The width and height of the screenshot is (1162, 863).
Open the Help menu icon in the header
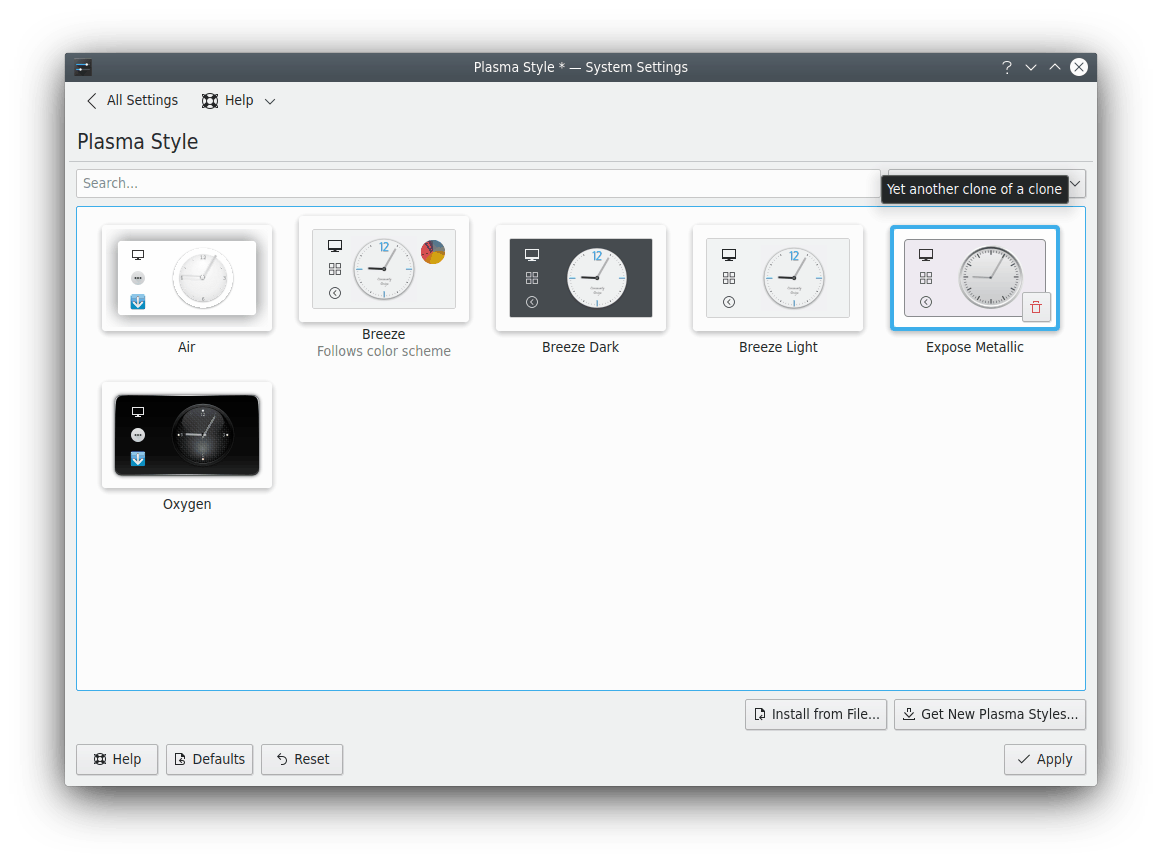[210, 100]
